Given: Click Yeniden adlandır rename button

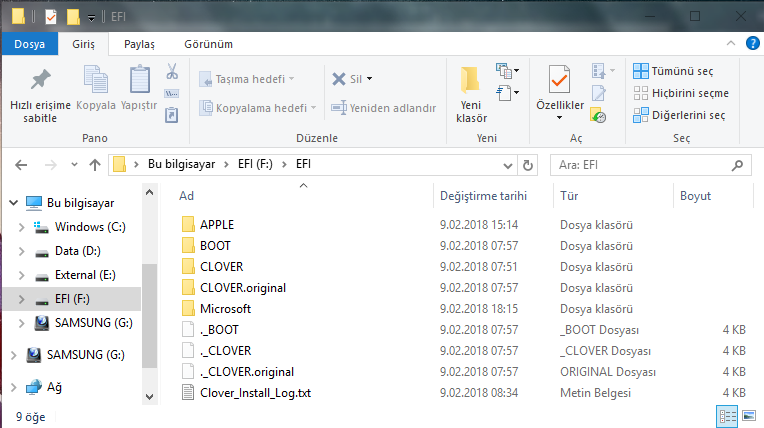Looking at the screenshot, I should (x=383, y=108).
